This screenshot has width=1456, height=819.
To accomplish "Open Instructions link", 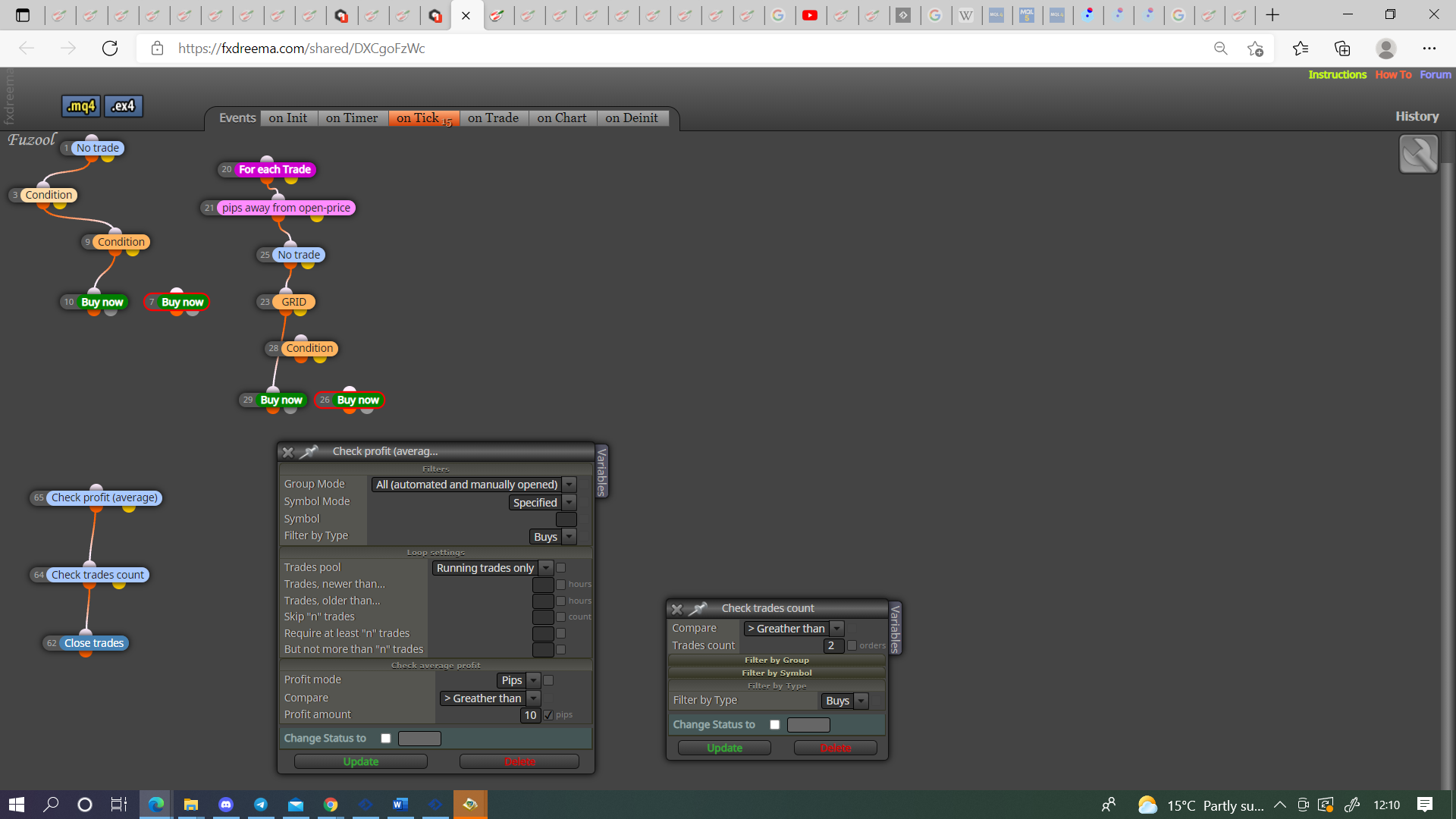I will coord(1337,74).
